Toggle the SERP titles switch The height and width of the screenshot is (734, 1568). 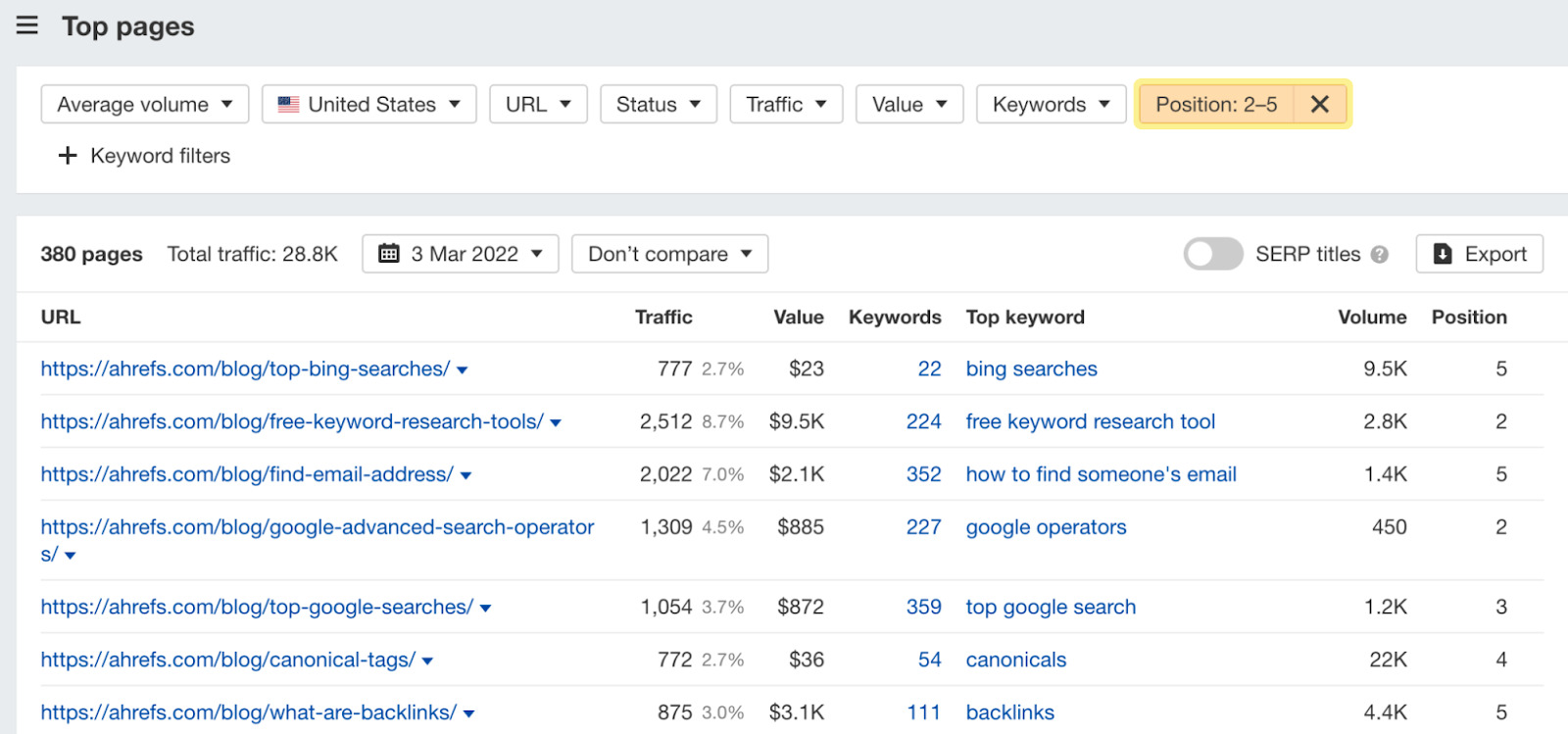point(1213,254)
